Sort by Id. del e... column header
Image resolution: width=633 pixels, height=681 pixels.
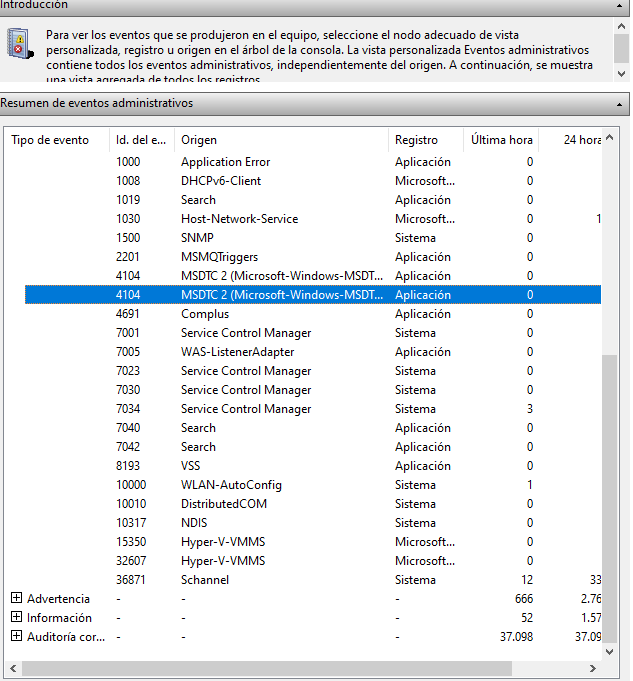click(x=142, y=140)
